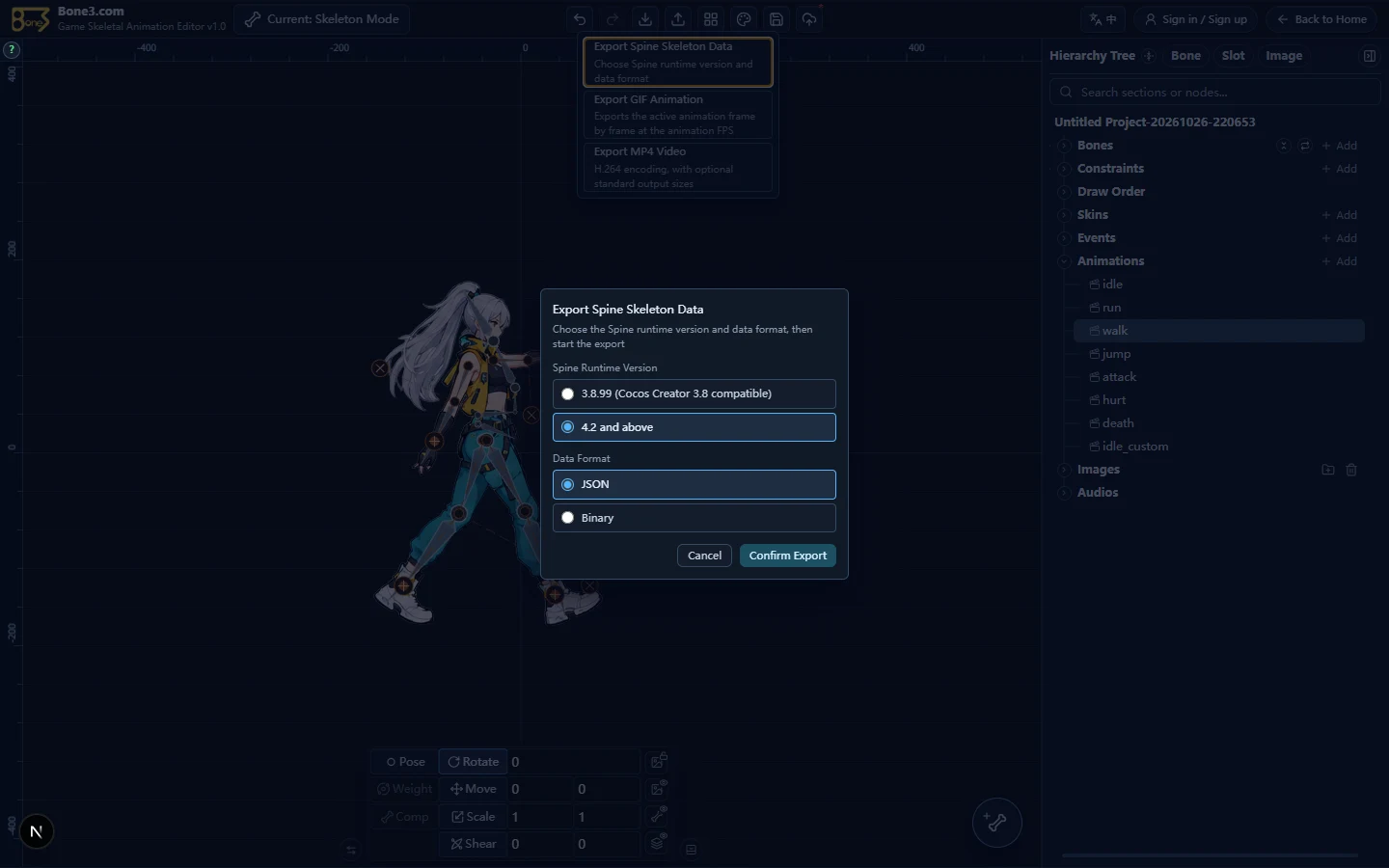1389x868 pixels.
Task: Select 3.8.99 Cocos Creator runtime version
Action: point(694,393)
